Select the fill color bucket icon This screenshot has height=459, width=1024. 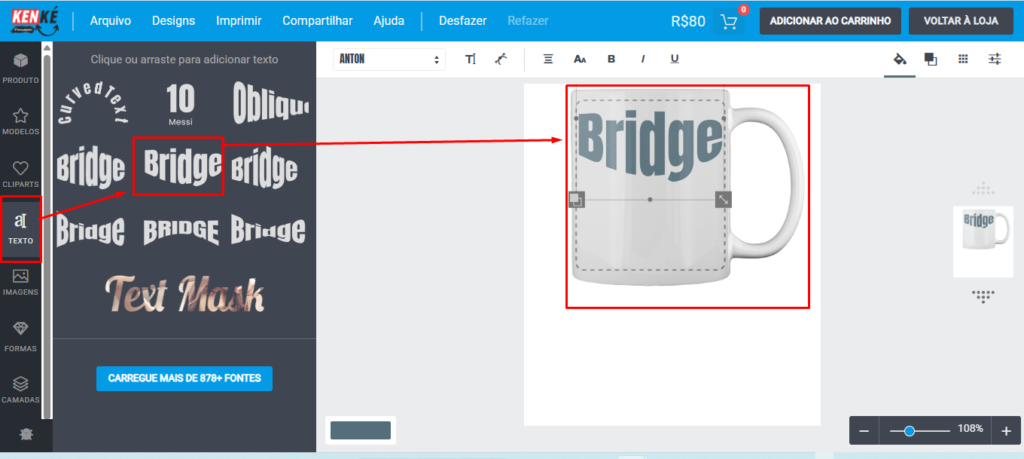coord(899,59)
